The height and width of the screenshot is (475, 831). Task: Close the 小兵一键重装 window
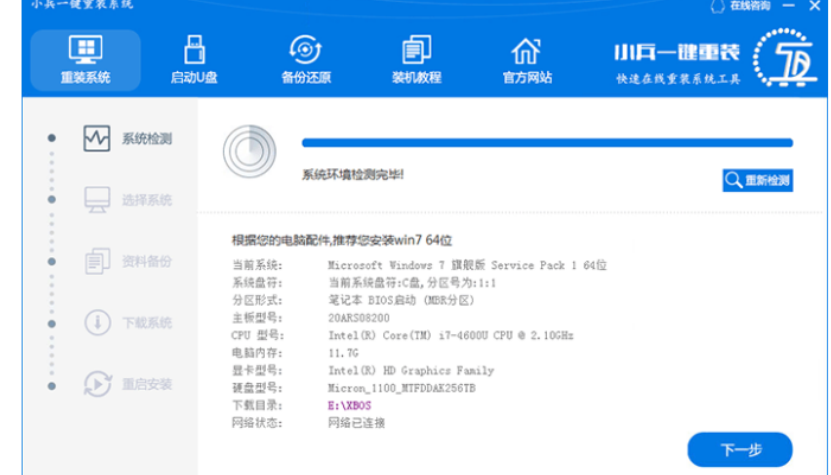pos(815,6)
